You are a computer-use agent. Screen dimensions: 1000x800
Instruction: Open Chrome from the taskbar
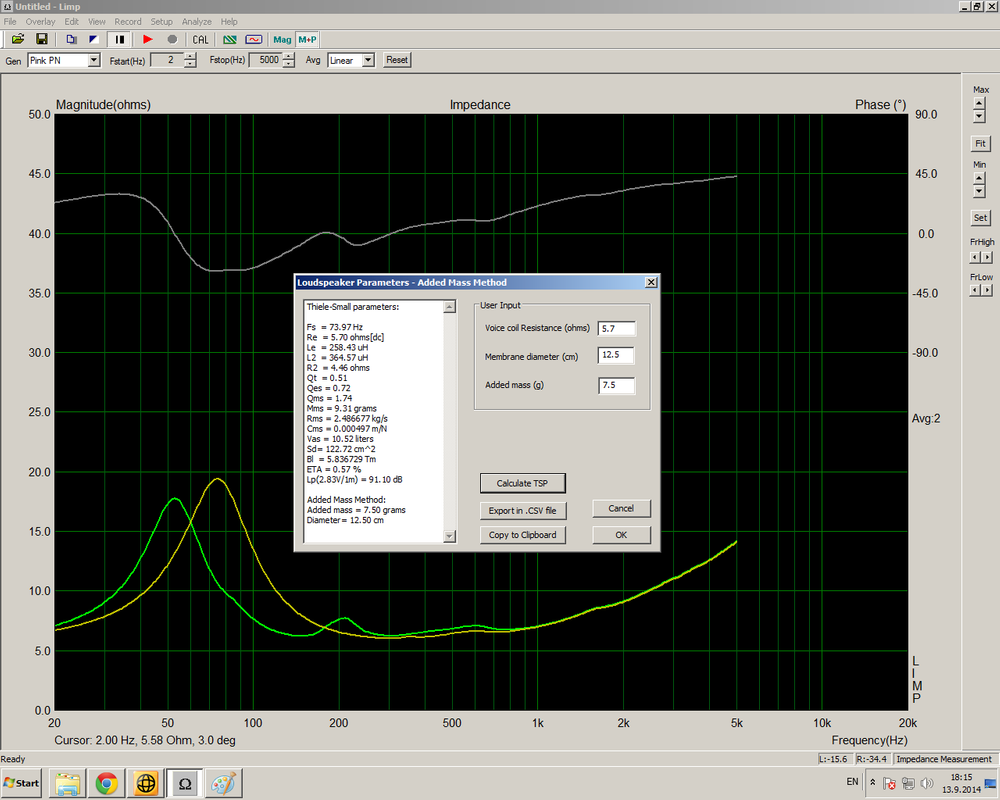pyautogui.click(x=107, y=783)
